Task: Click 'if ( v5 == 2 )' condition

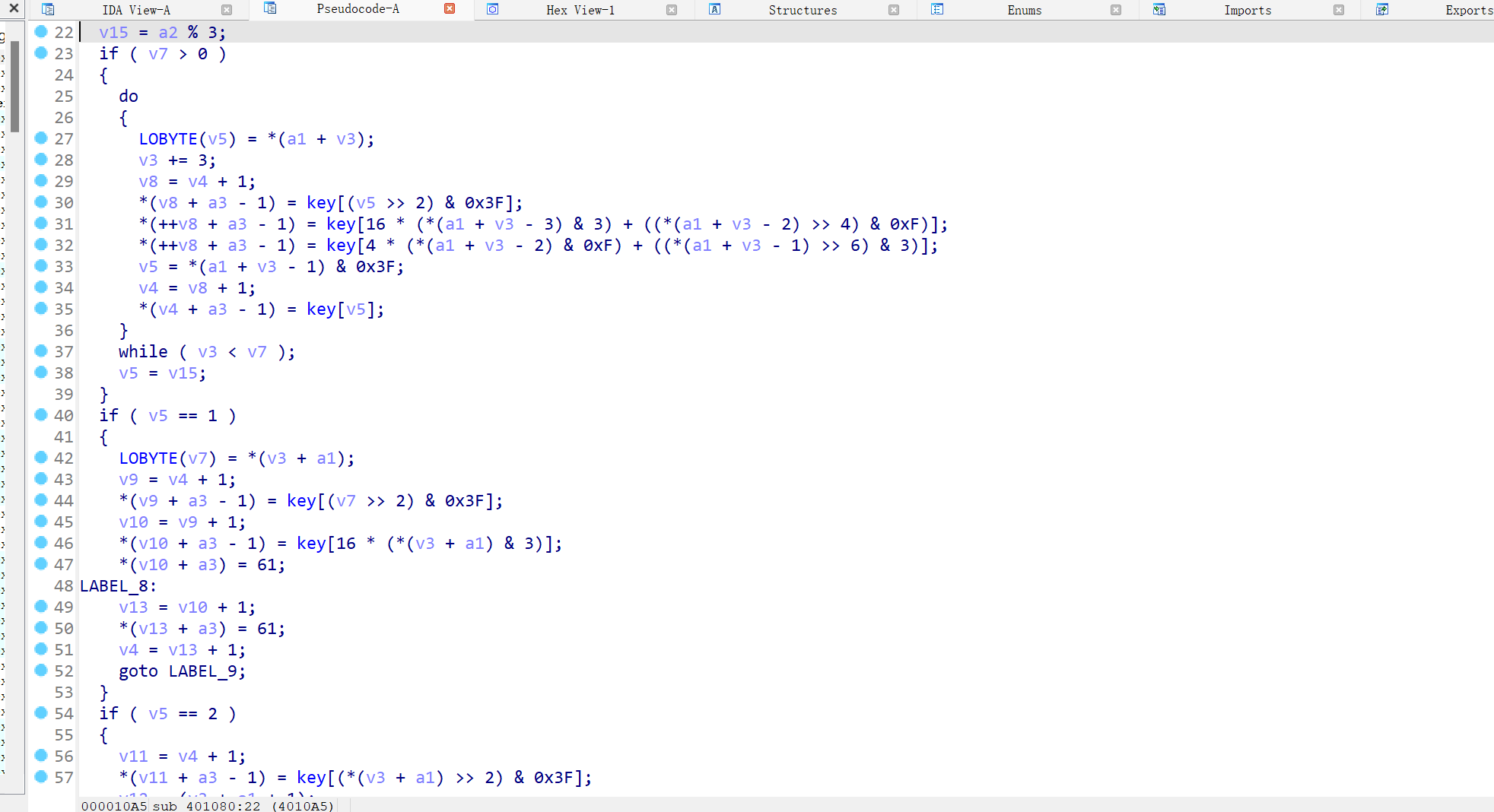Action: (167, 714)
